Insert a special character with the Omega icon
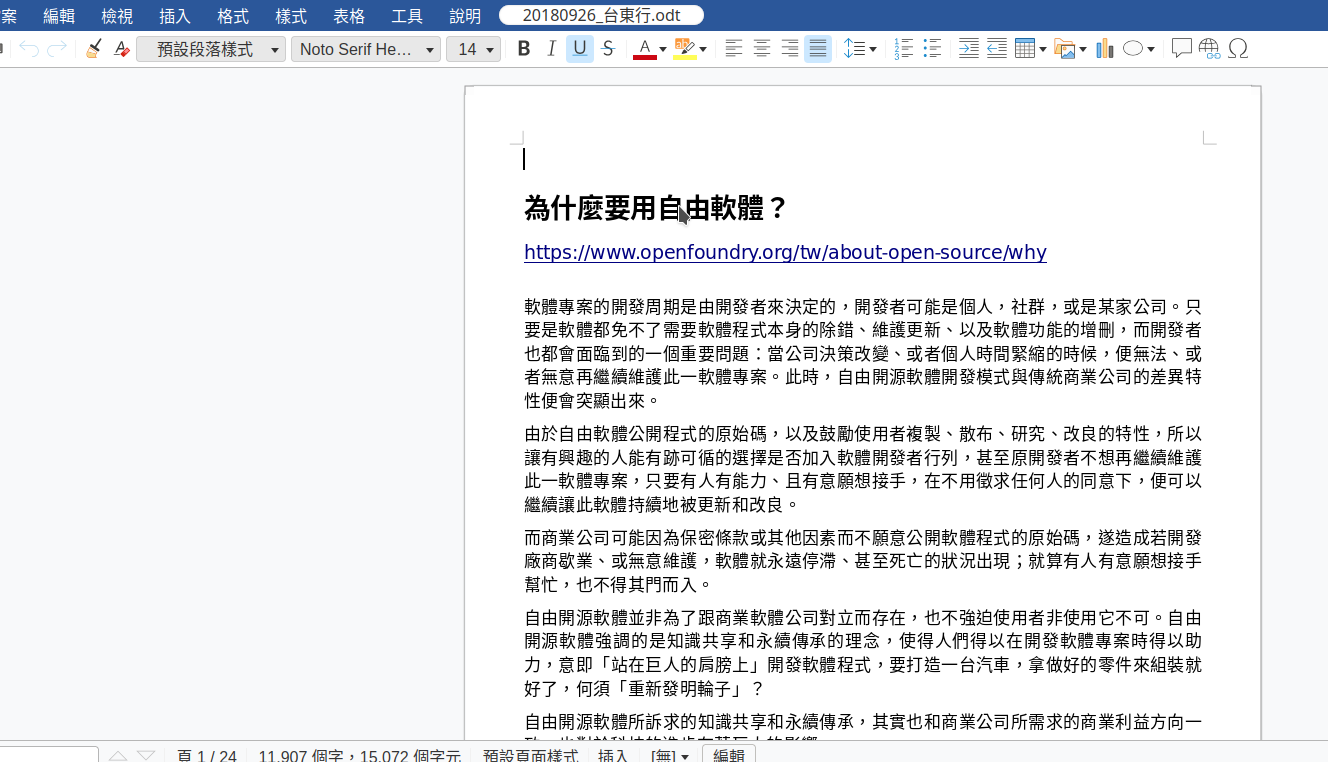This screenshot has width=1328, height=762. [1238, 49]
